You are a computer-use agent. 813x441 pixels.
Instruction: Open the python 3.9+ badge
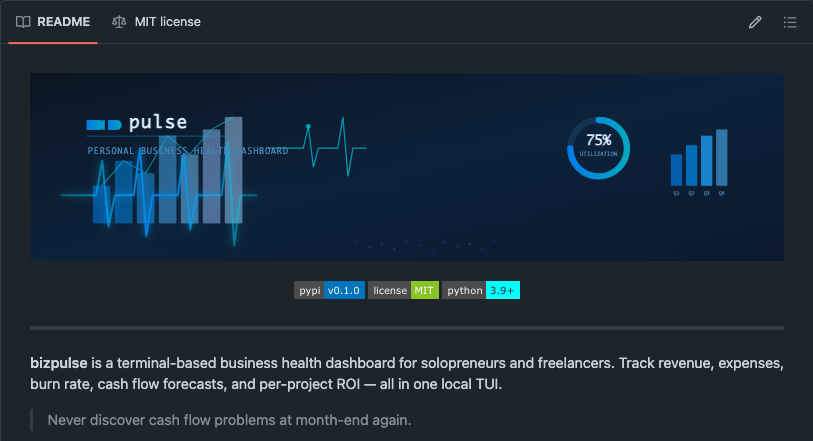[x=481, y=290]
